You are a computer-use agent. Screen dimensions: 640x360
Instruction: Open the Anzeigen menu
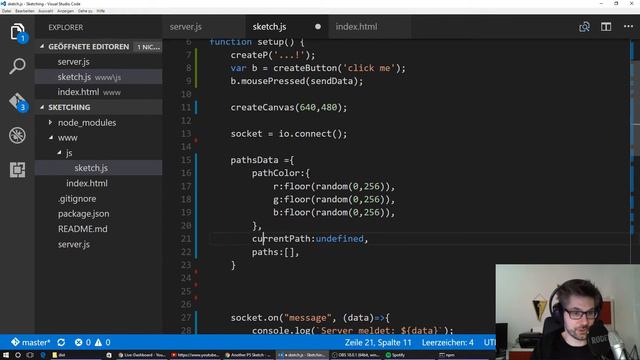65,11
